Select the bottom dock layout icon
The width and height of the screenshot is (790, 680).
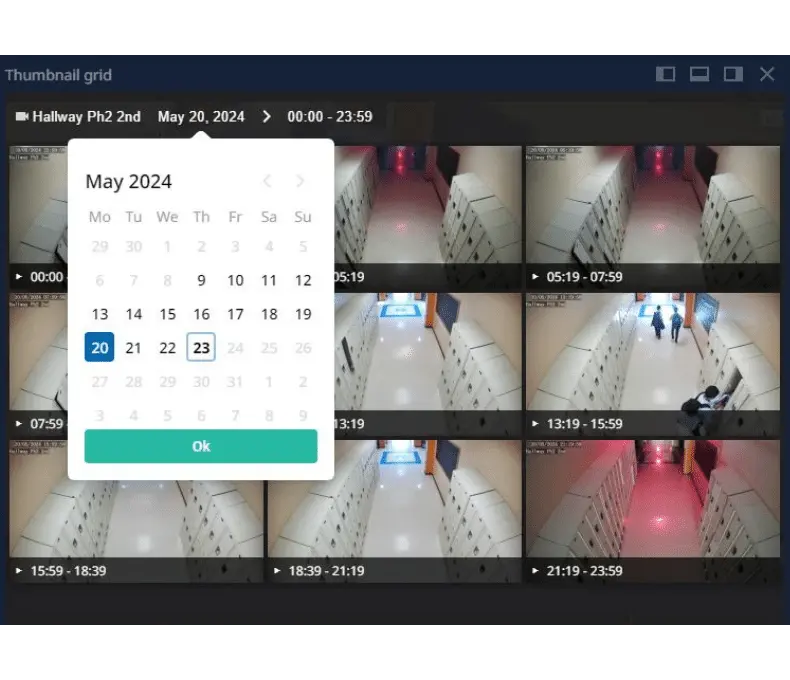pos(699,75)
